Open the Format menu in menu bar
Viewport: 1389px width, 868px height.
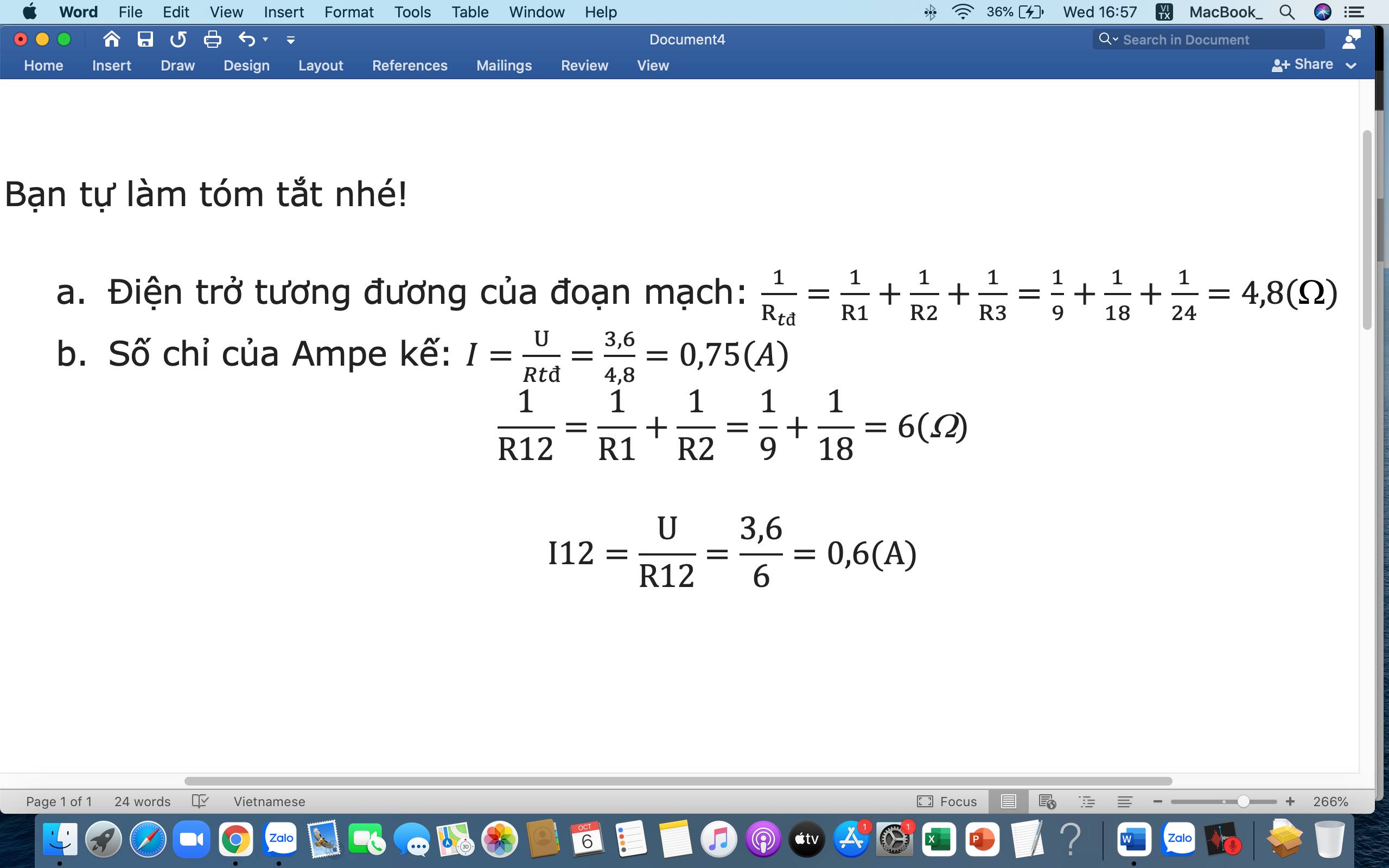pyautogui.click(x=348, y=12)
